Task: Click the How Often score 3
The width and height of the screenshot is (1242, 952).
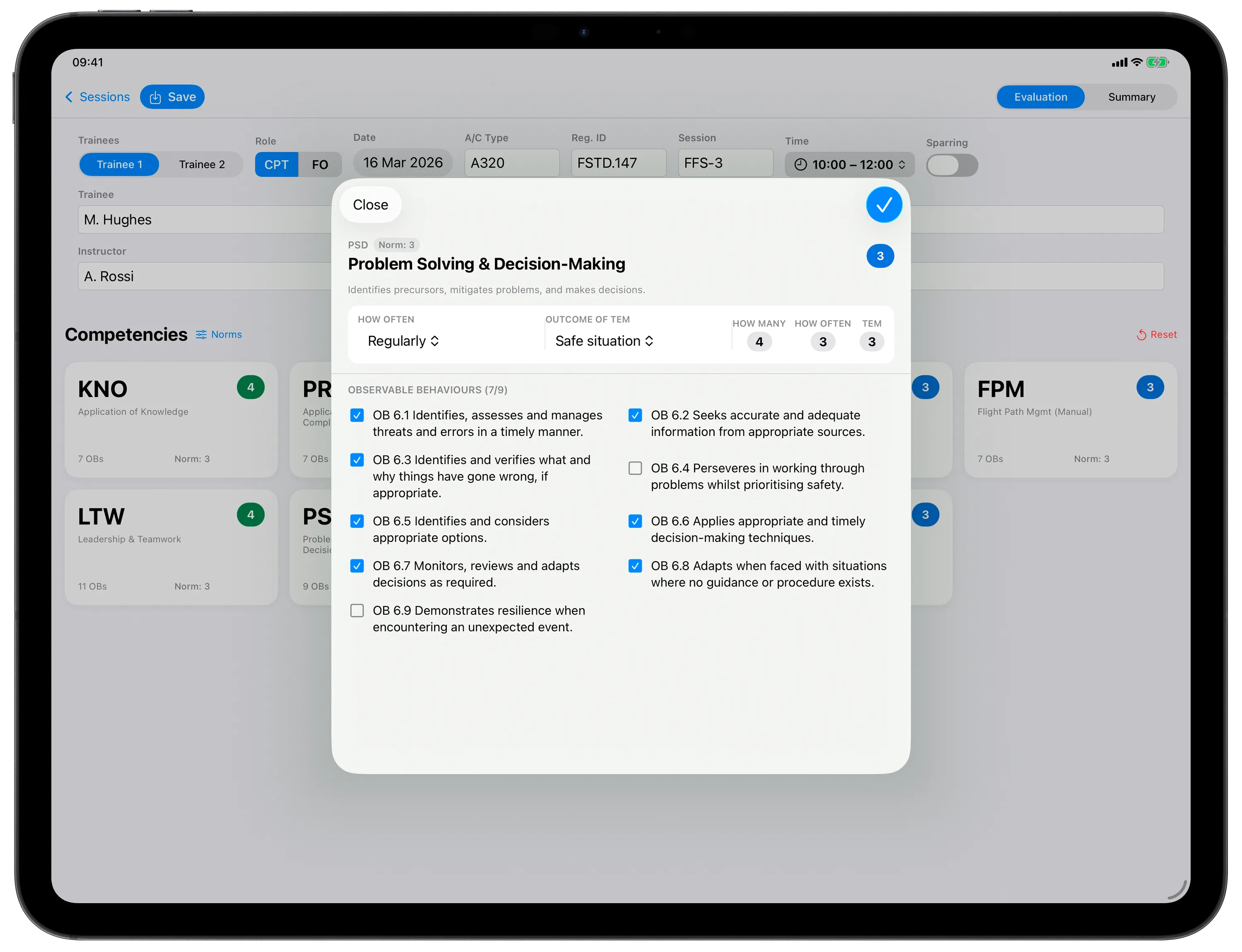Action: coord(823,341)
